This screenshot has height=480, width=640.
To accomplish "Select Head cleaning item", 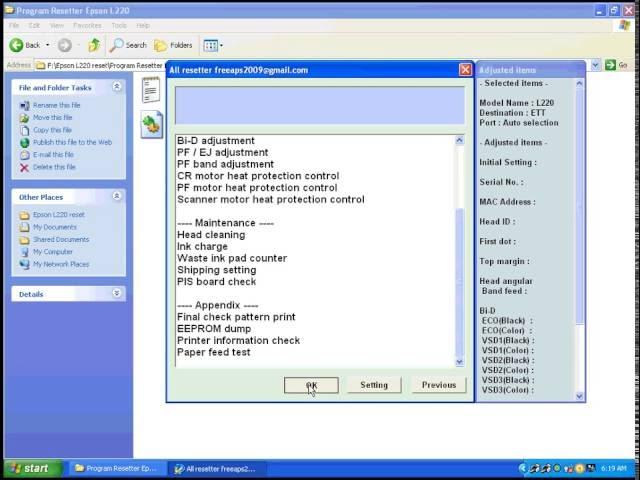I will click(211, 235).
